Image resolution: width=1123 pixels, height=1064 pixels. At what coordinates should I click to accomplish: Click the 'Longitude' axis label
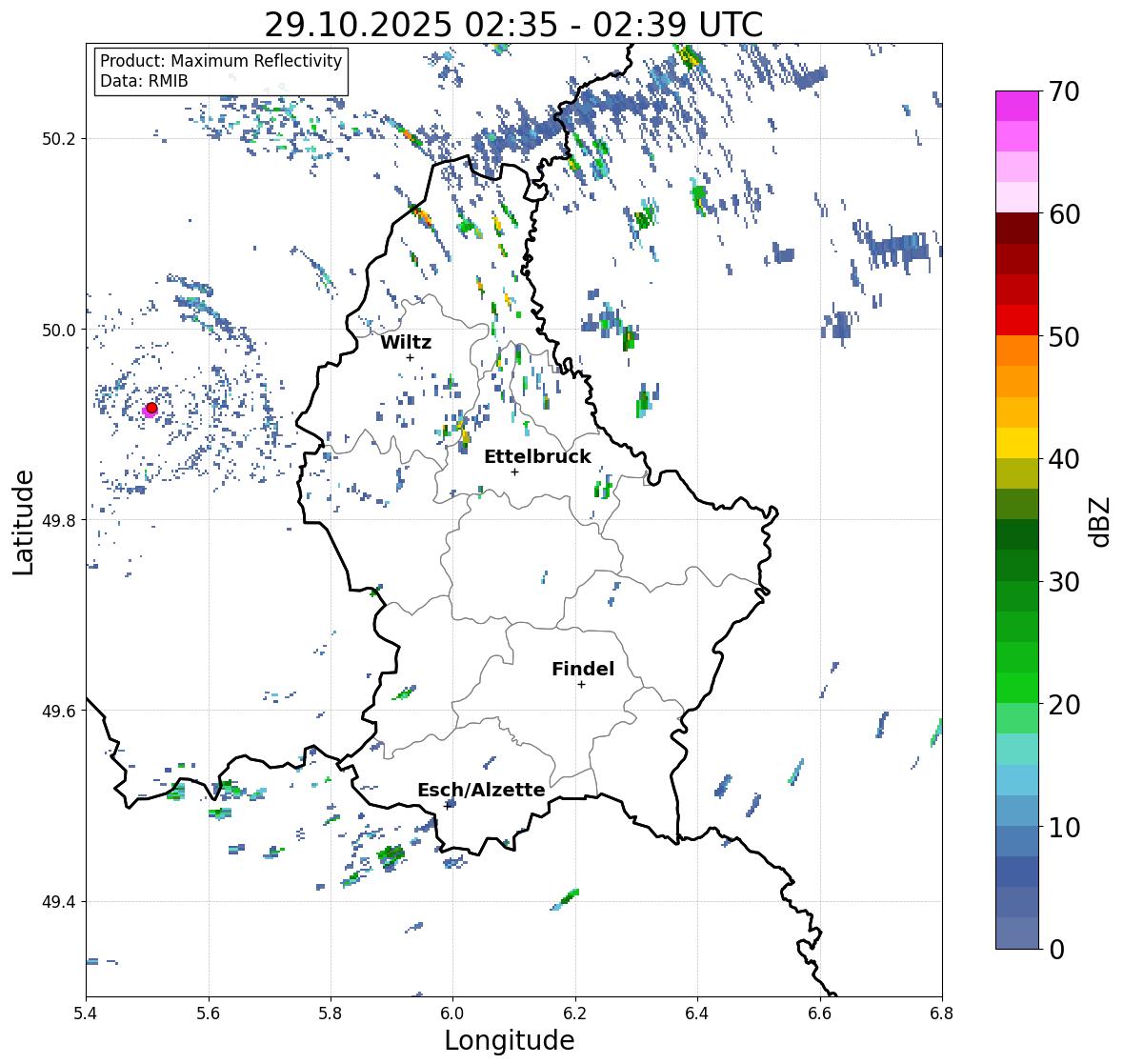pyautogui.click(x=510, y=1040)
